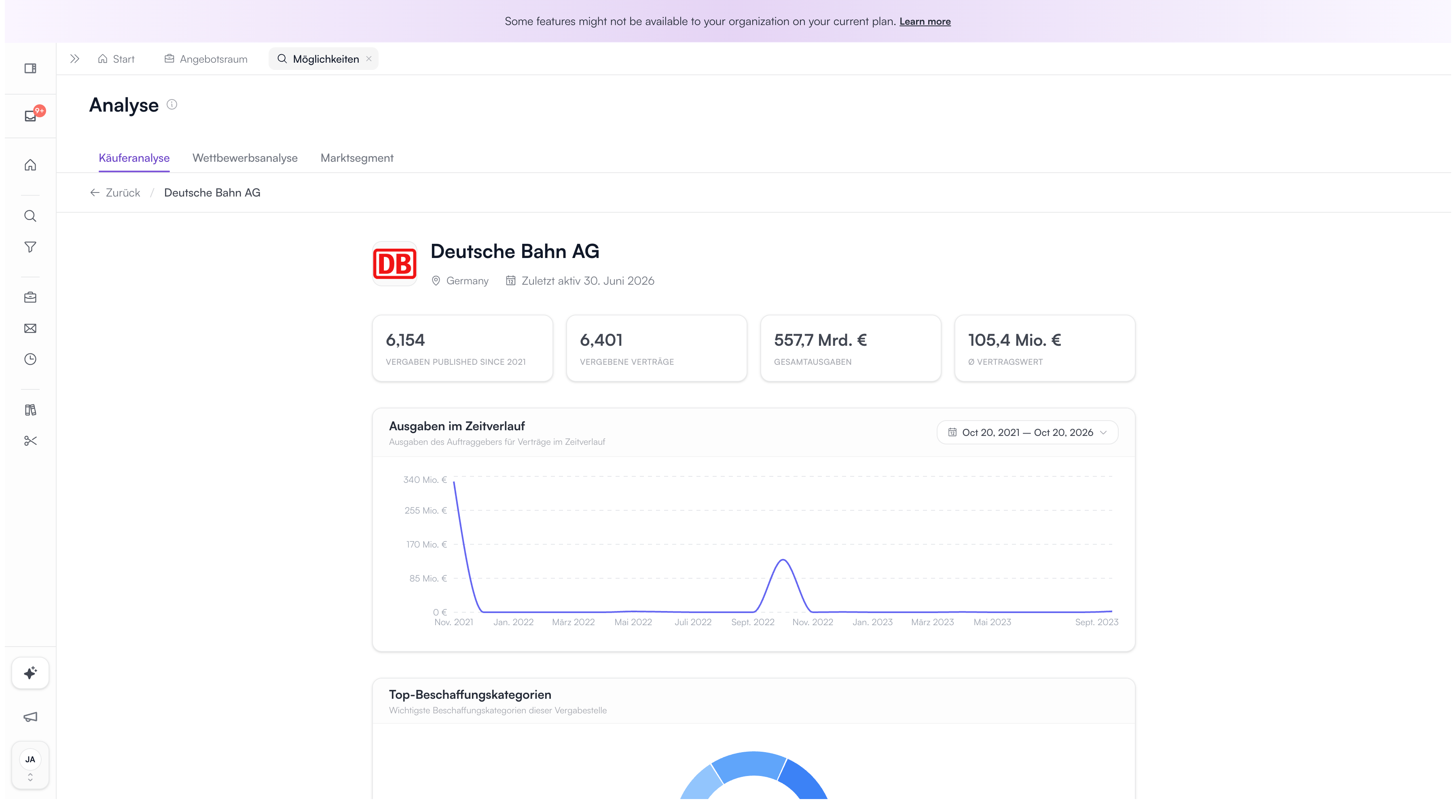Open the JA user account switcher
The image size is (1456, 812).
pos(30,765)
